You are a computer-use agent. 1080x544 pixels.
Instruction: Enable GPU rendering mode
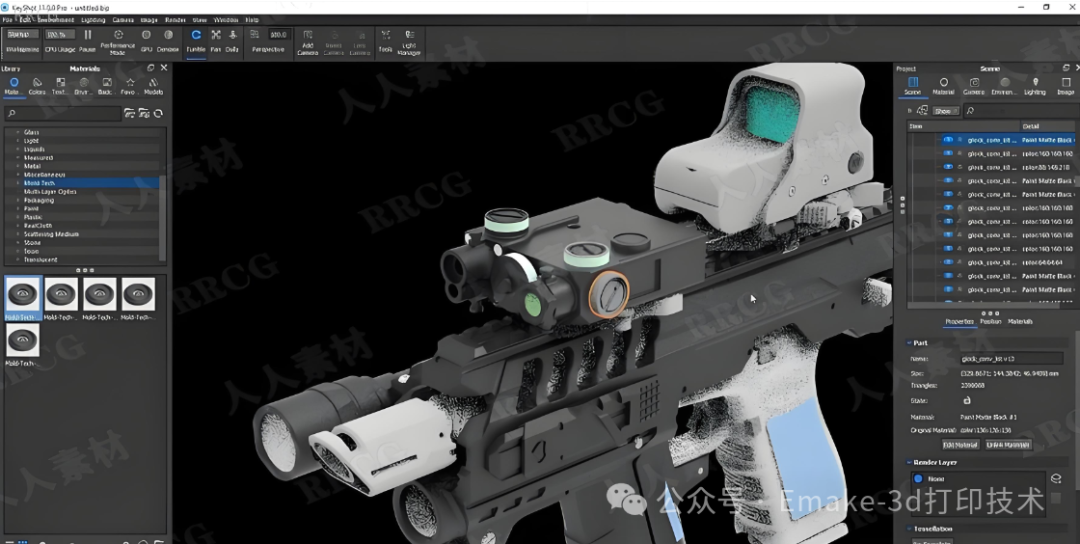click(x=146, y=41)
